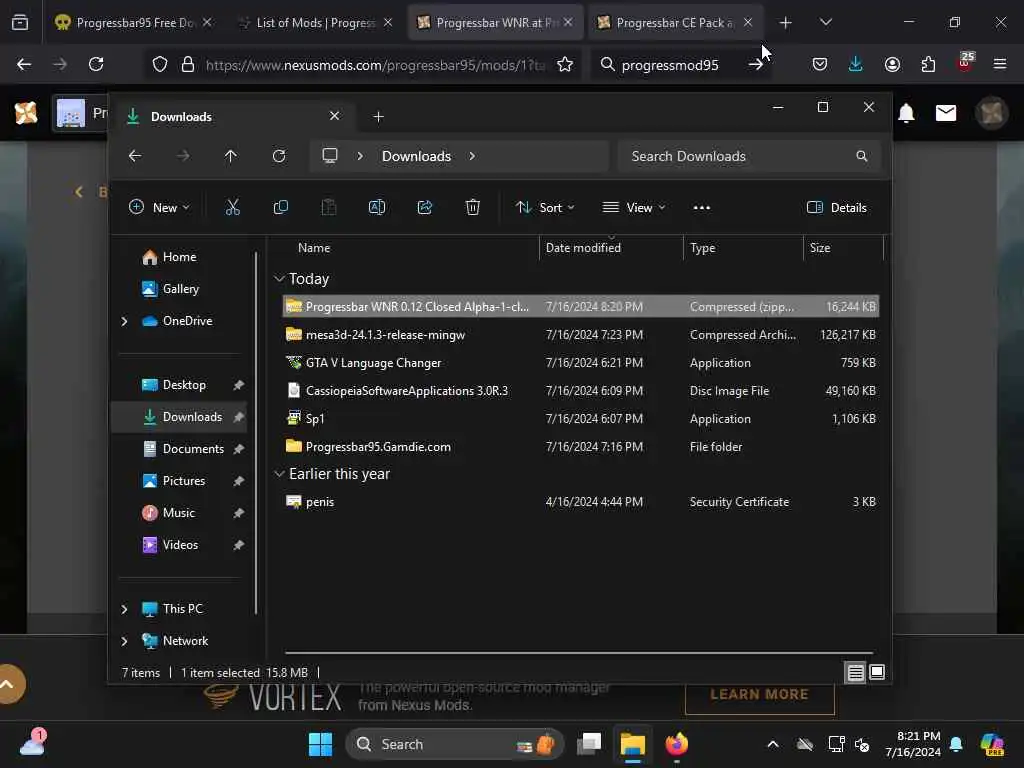Show hidden system tray icons
Screen dimensions: 1024x768
[x=773, y=744]
